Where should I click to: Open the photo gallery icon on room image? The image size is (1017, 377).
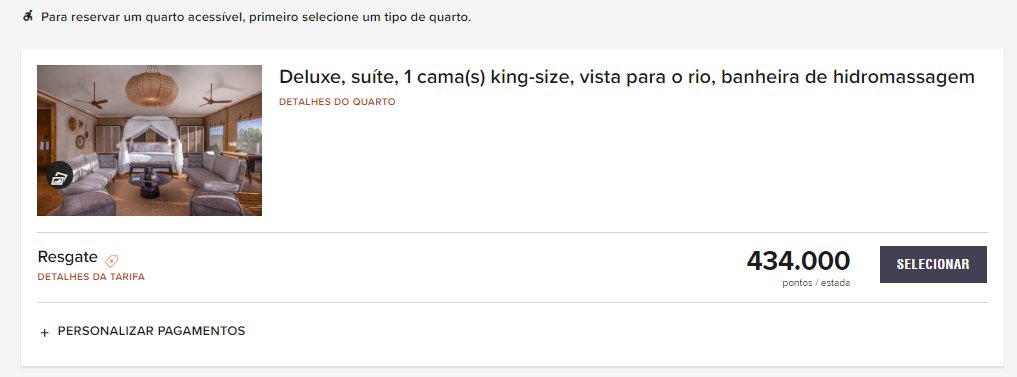point(59,176)
